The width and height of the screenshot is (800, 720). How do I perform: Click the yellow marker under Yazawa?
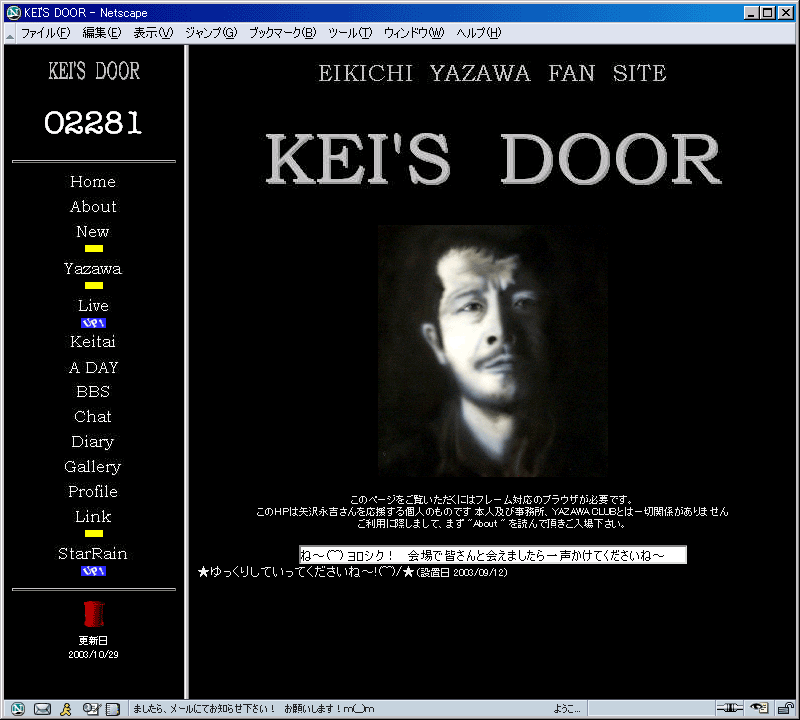pyautogui.click(x=94, y=285)
